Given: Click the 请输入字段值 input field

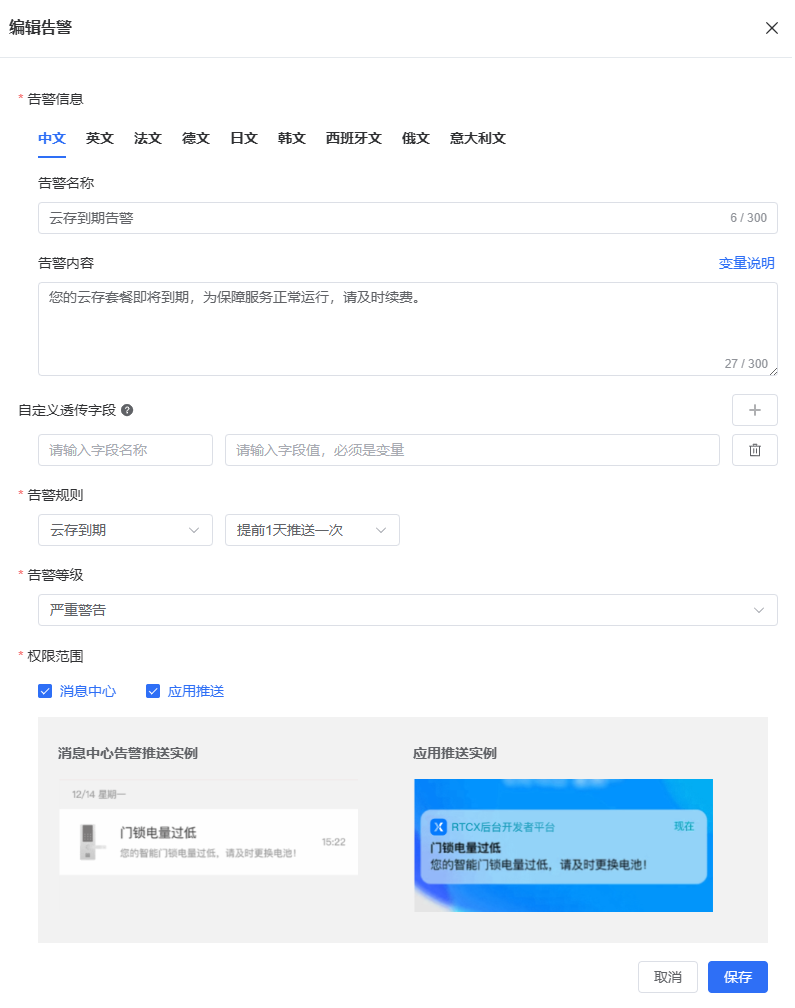Looking at the screenshot, I should [x=472, y=450].
